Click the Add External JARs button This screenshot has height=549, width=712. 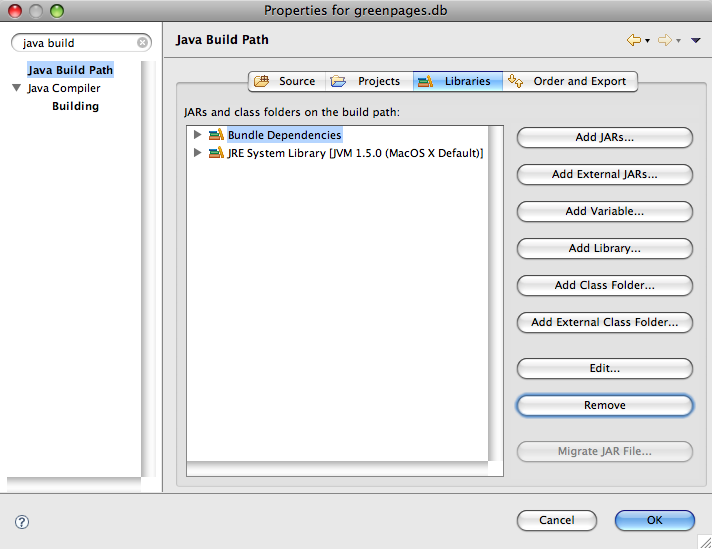tap(605, 174)
